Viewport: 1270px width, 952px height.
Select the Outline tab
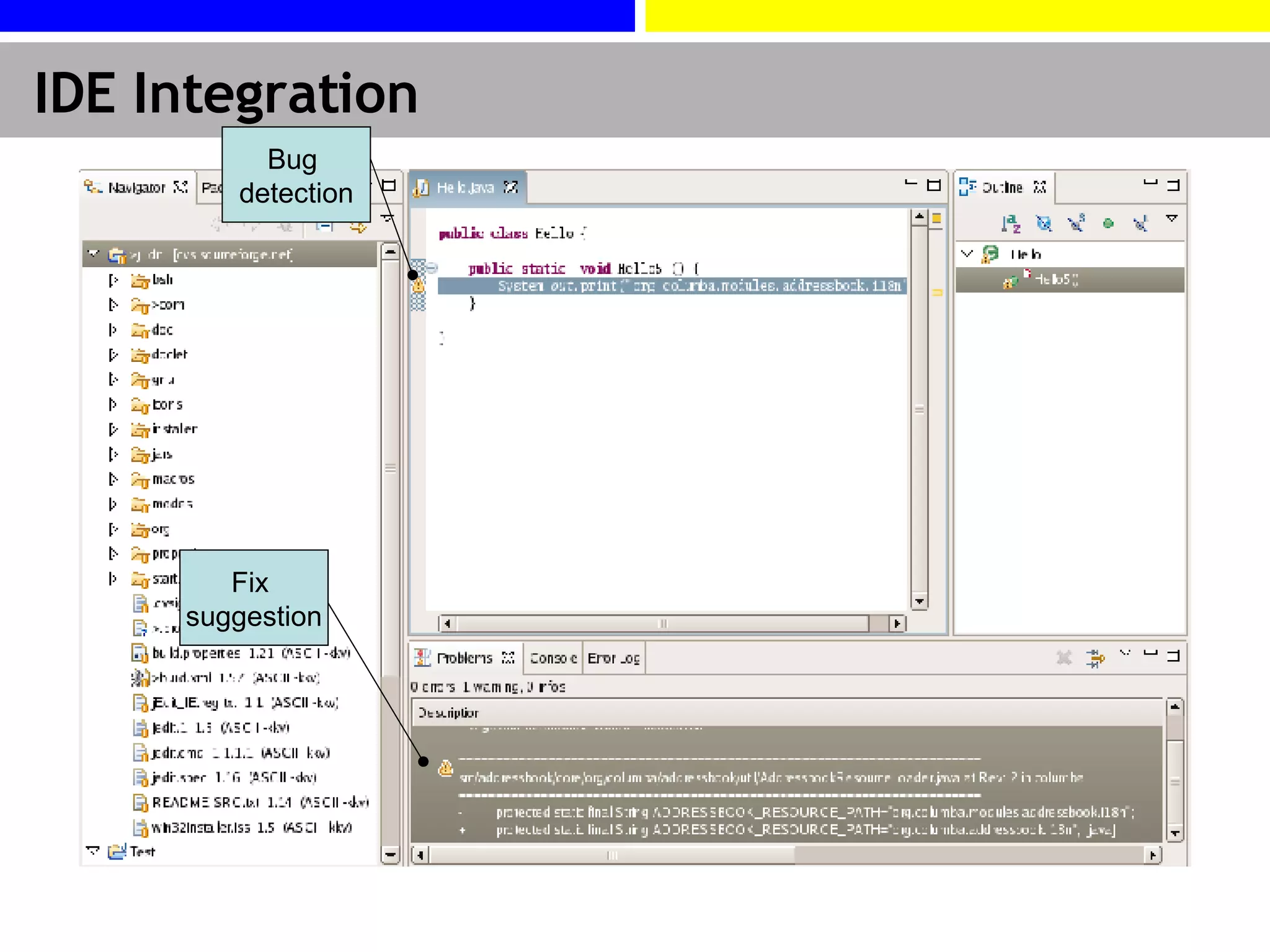1002,187
